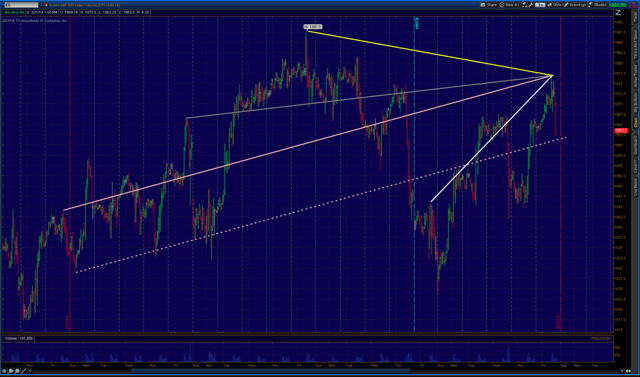640x377 pixels.
Task: Click the colored link icon beside the symbol field
Action: pyautogui.click(x=46, y=5)
